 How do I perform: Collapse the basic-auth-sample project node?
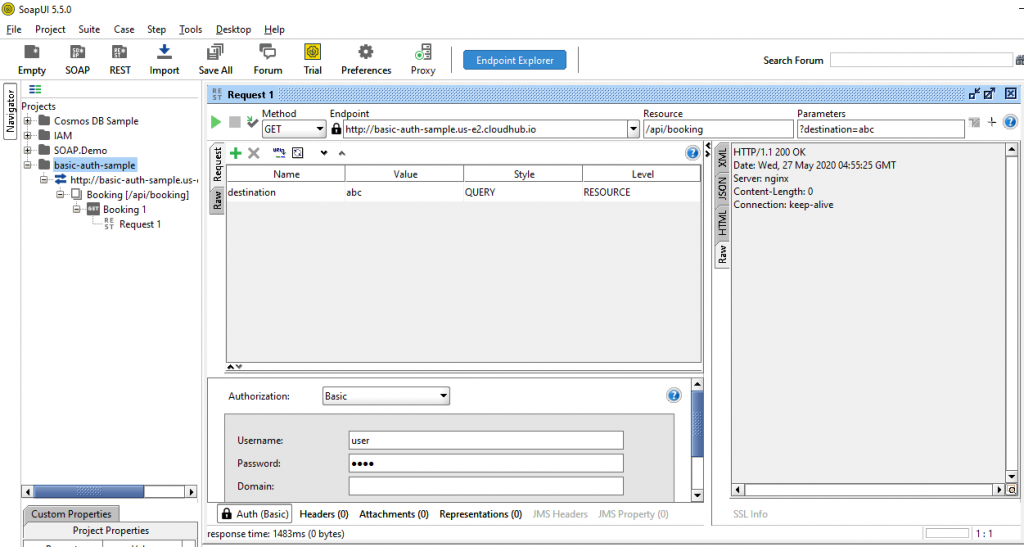tap(27, 165)
